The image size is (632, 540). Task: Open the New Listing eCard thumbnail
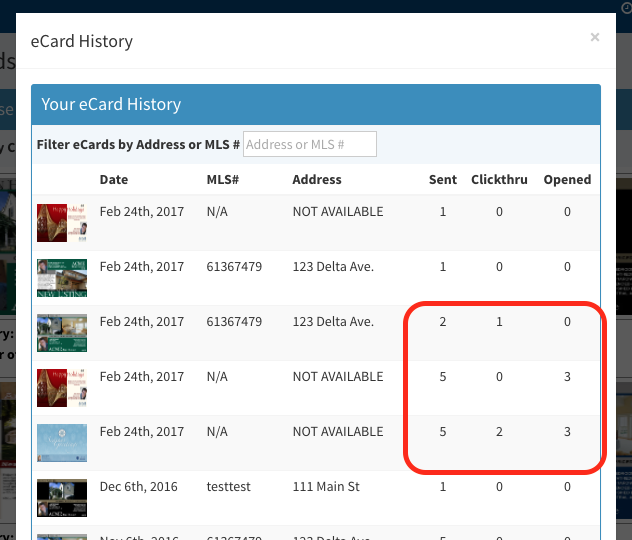coord(62,278)
